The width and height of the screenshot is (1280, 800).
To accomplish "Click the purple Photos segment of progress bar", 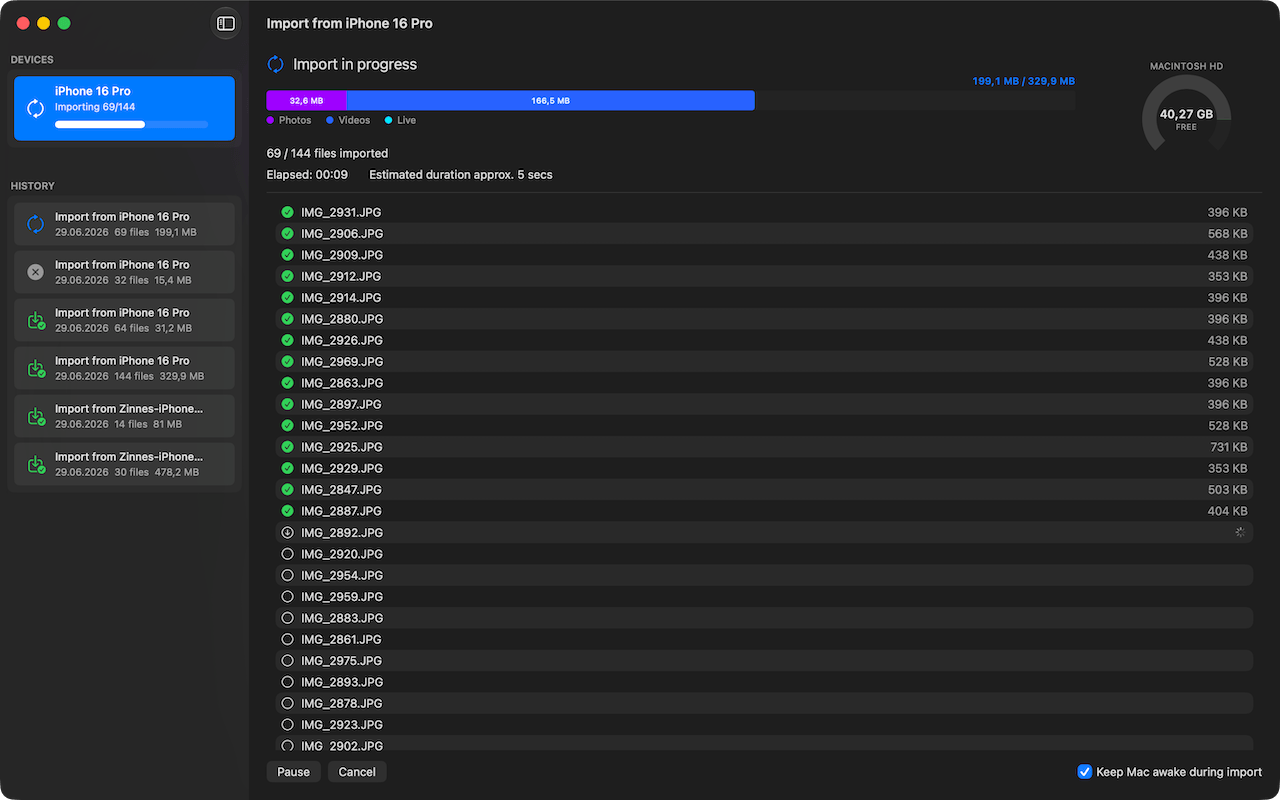I will pyautogui.click(x=306, y=100).
